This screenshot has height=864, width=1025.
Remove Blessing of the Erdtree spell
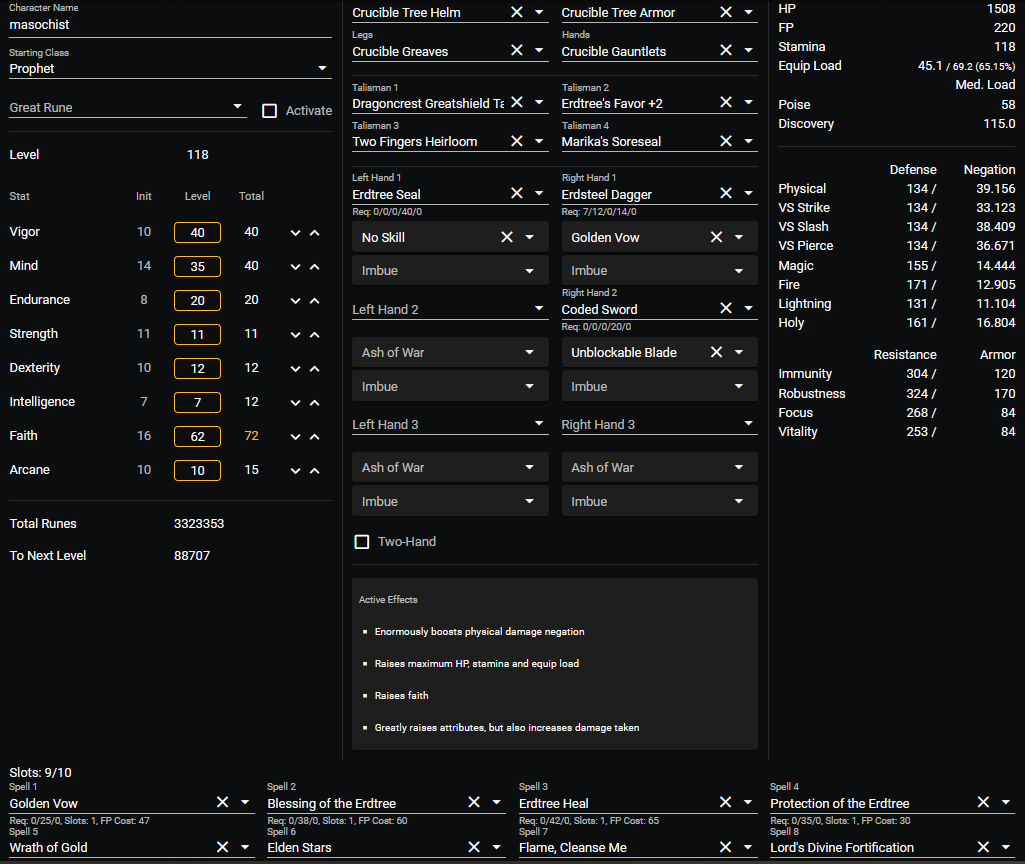(x=474, y=802)
